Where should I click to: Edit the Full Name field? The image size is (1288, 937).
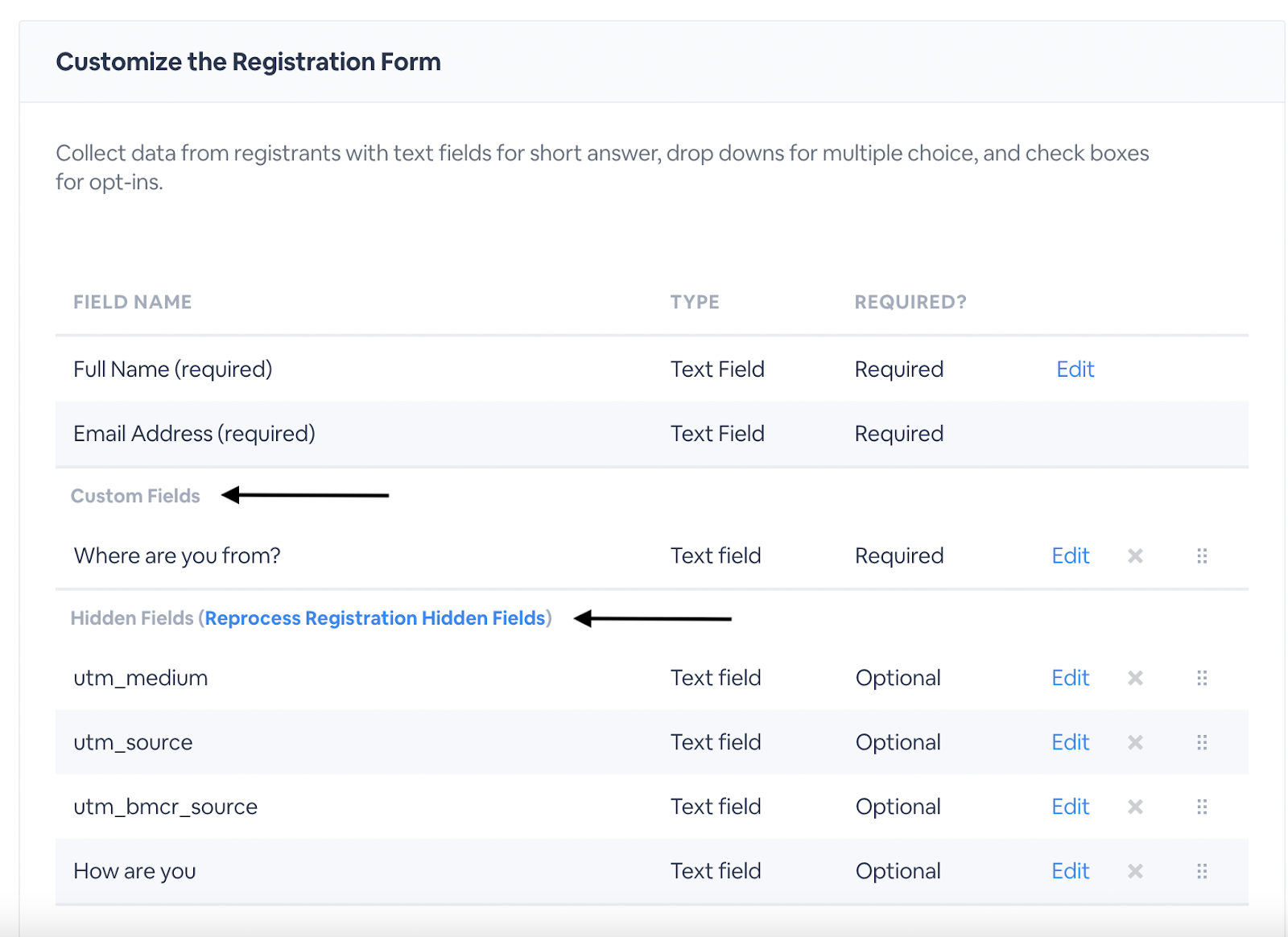click(x=1075, y=369)
